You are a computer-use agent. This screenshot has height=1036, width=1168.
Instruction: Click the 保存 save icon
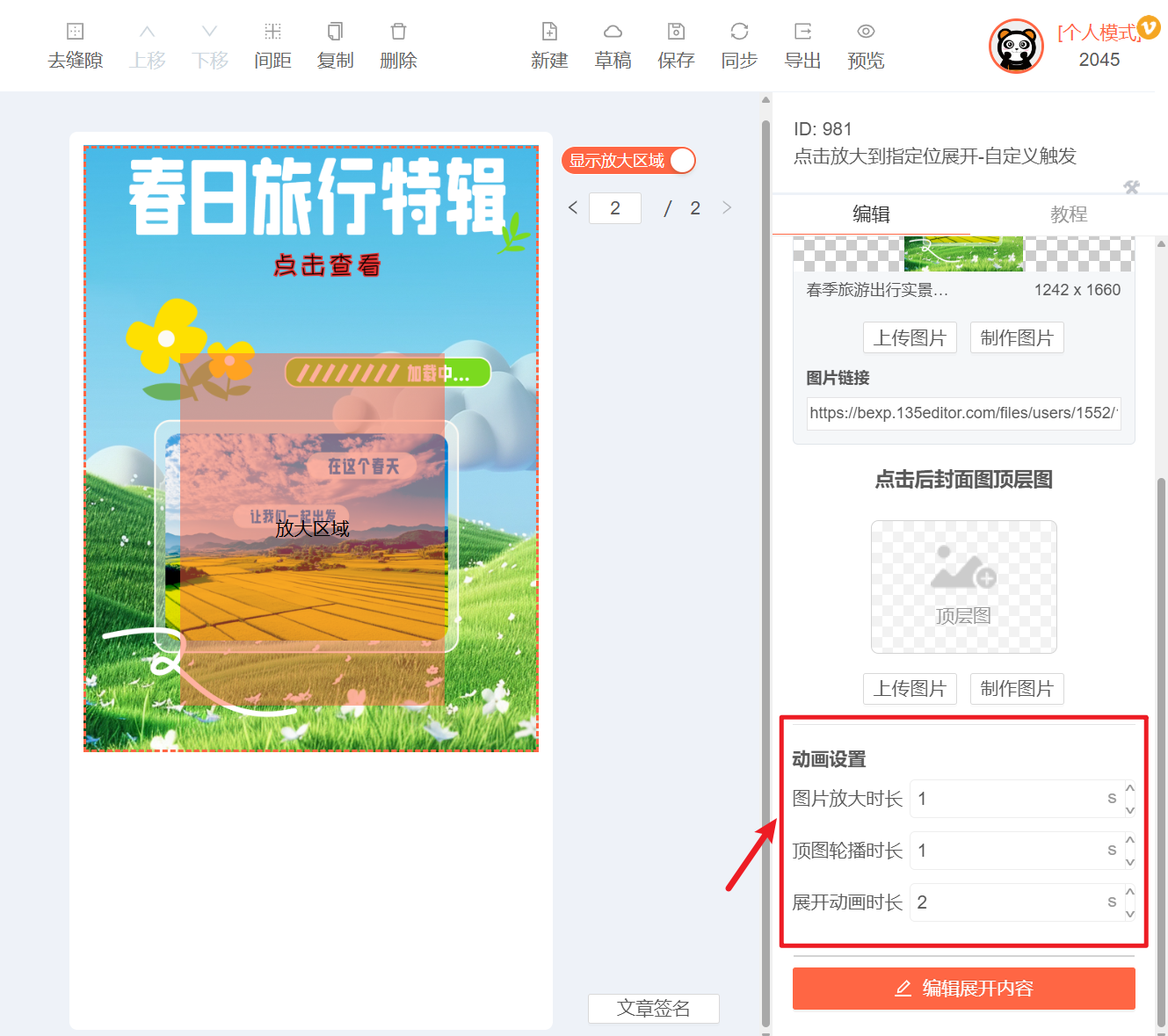coord(676,32)
